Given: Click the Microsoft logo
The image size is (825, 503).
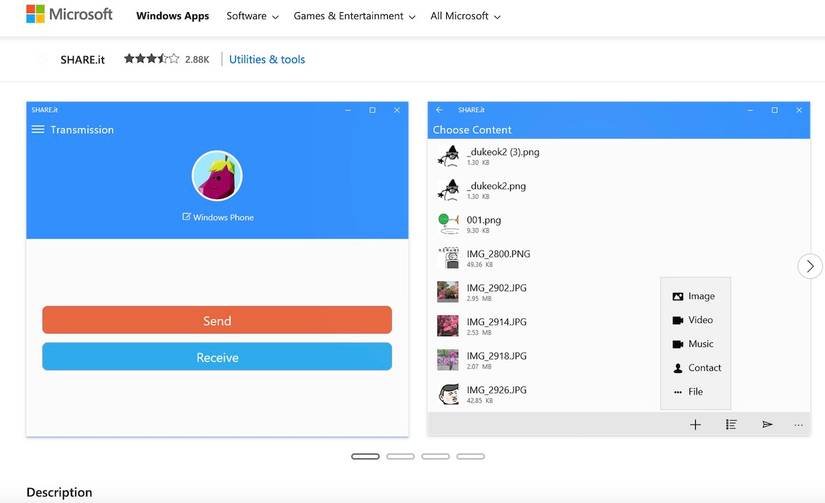Looking at the screenshot, I should 69,15.
